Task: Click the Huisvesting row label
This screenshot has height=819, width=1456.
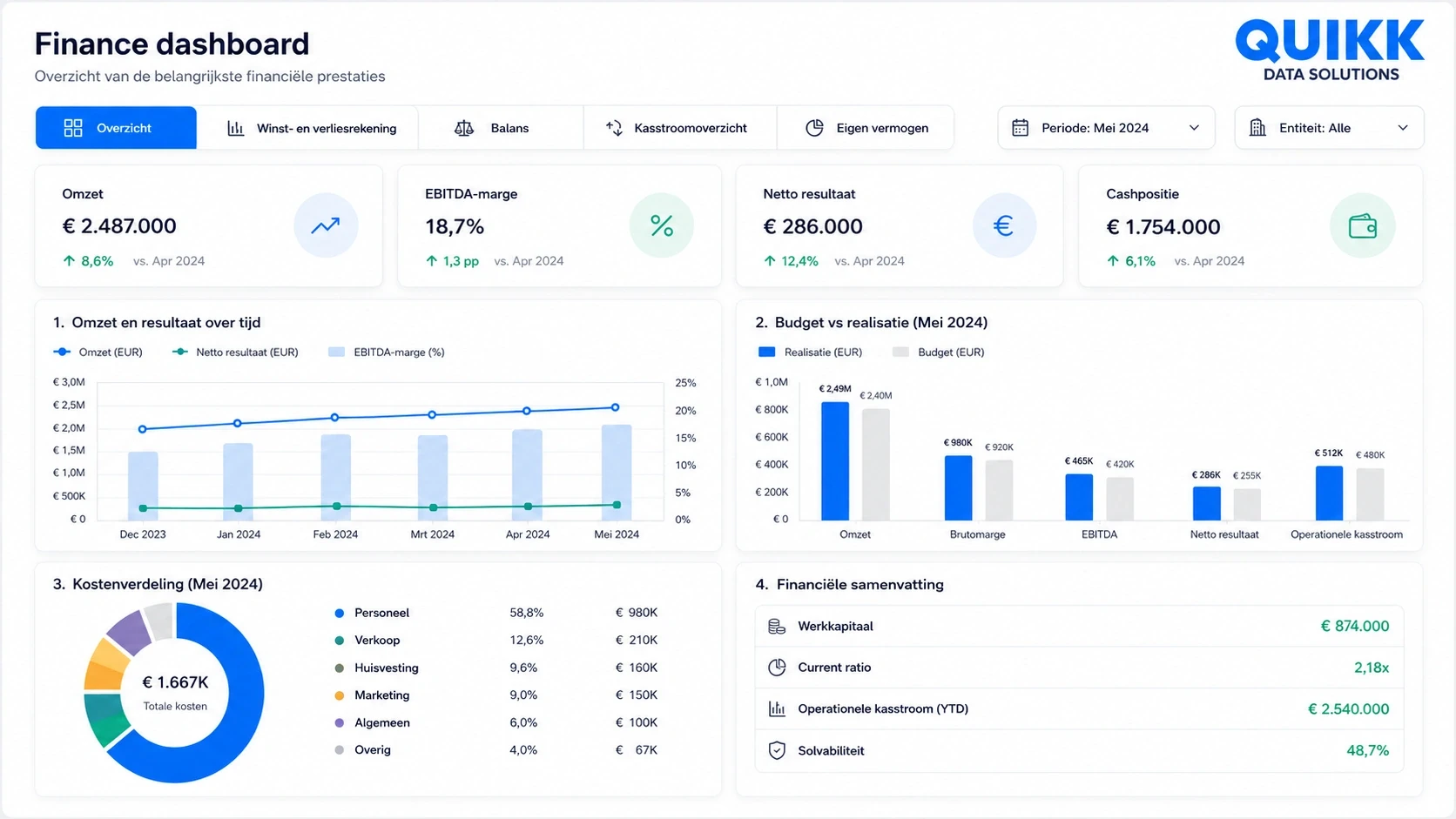Action: 387,668
